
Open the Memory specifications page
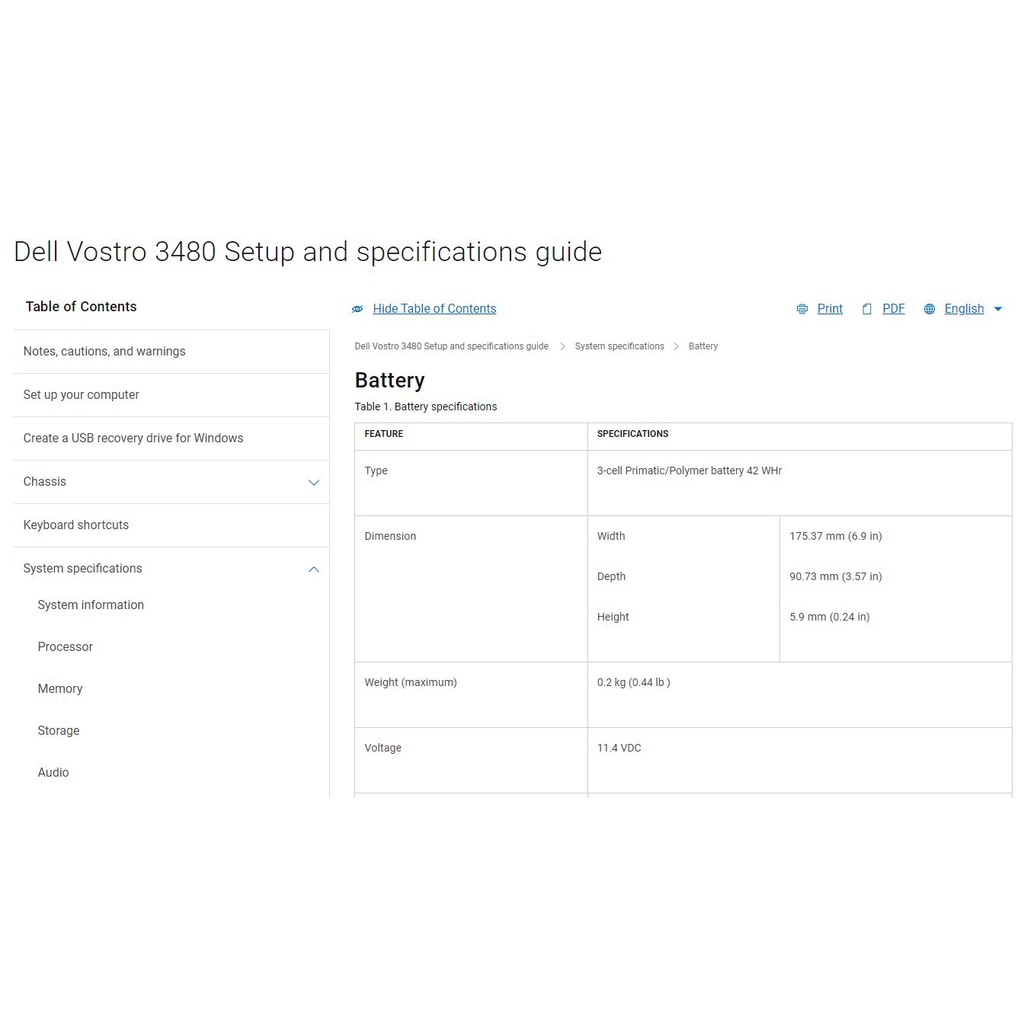[x=60, y=689]
